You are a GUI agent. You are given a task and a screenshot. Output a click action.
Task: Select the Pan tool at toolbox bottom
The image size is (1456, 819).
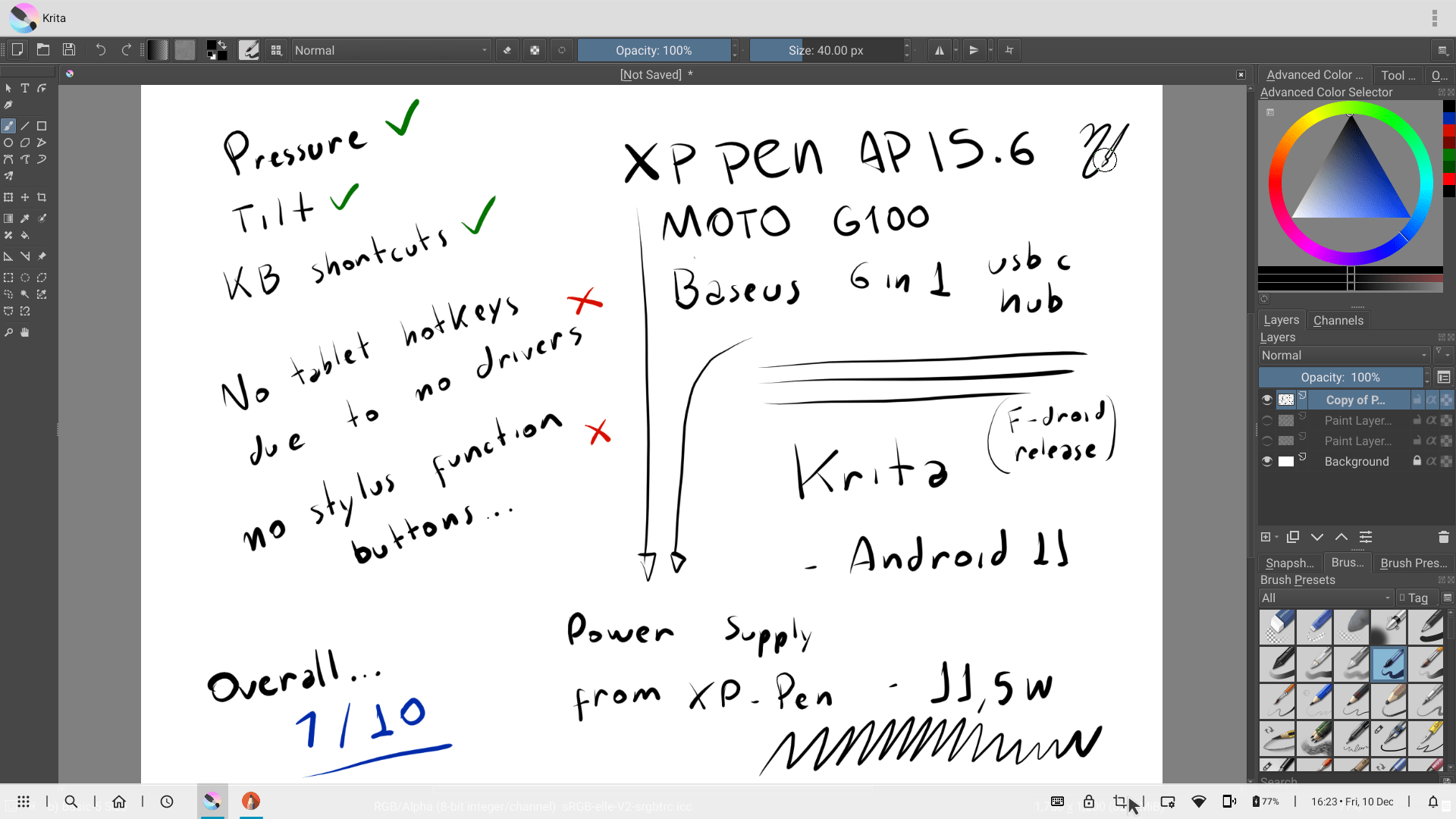[x=25, y=332]
